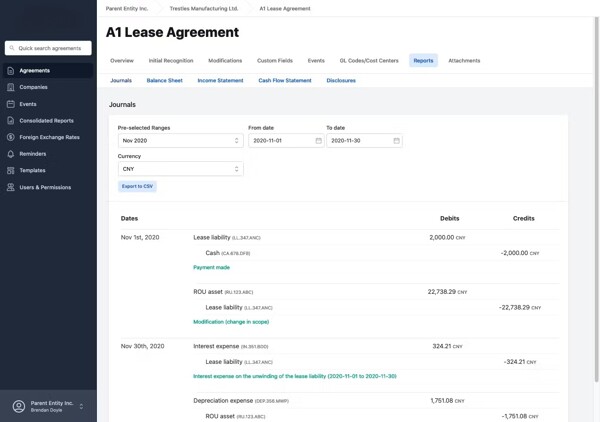The image size is (600, 422).
Task: Open Reminders in the sidebar
Action: point(48,154)
